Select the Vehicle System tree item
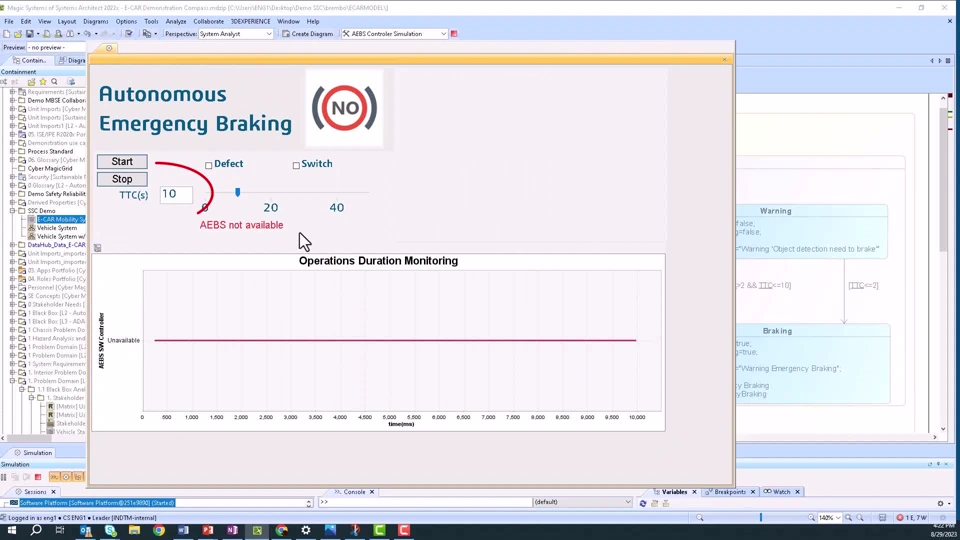Viewport: 960px width, 540px height. 56,228
